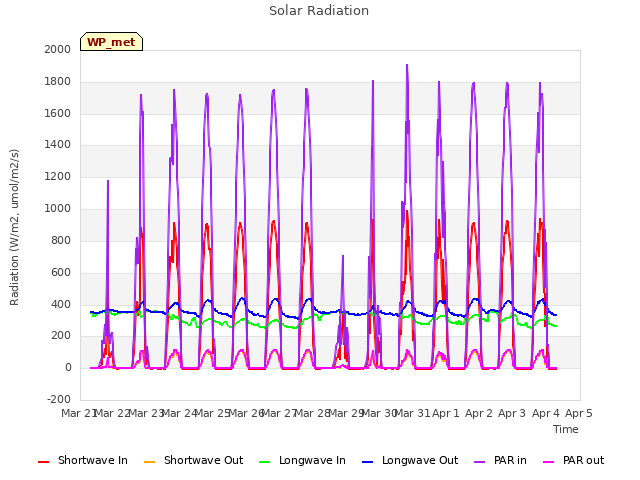640x480 pixels.
Task: Click the red Shortwave In legend swatch
Action: point(43,462)
